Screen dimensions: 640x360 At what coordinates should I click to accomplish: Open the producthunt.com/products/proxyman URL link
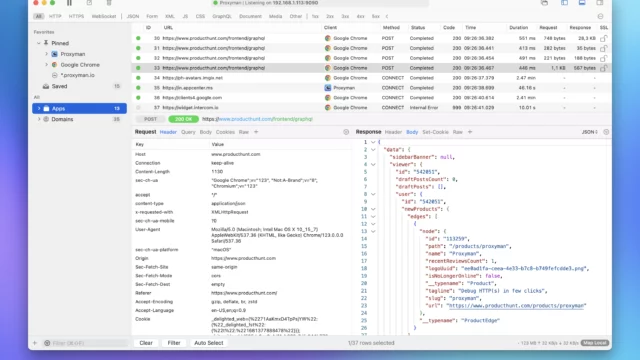(x=517, y=306)
